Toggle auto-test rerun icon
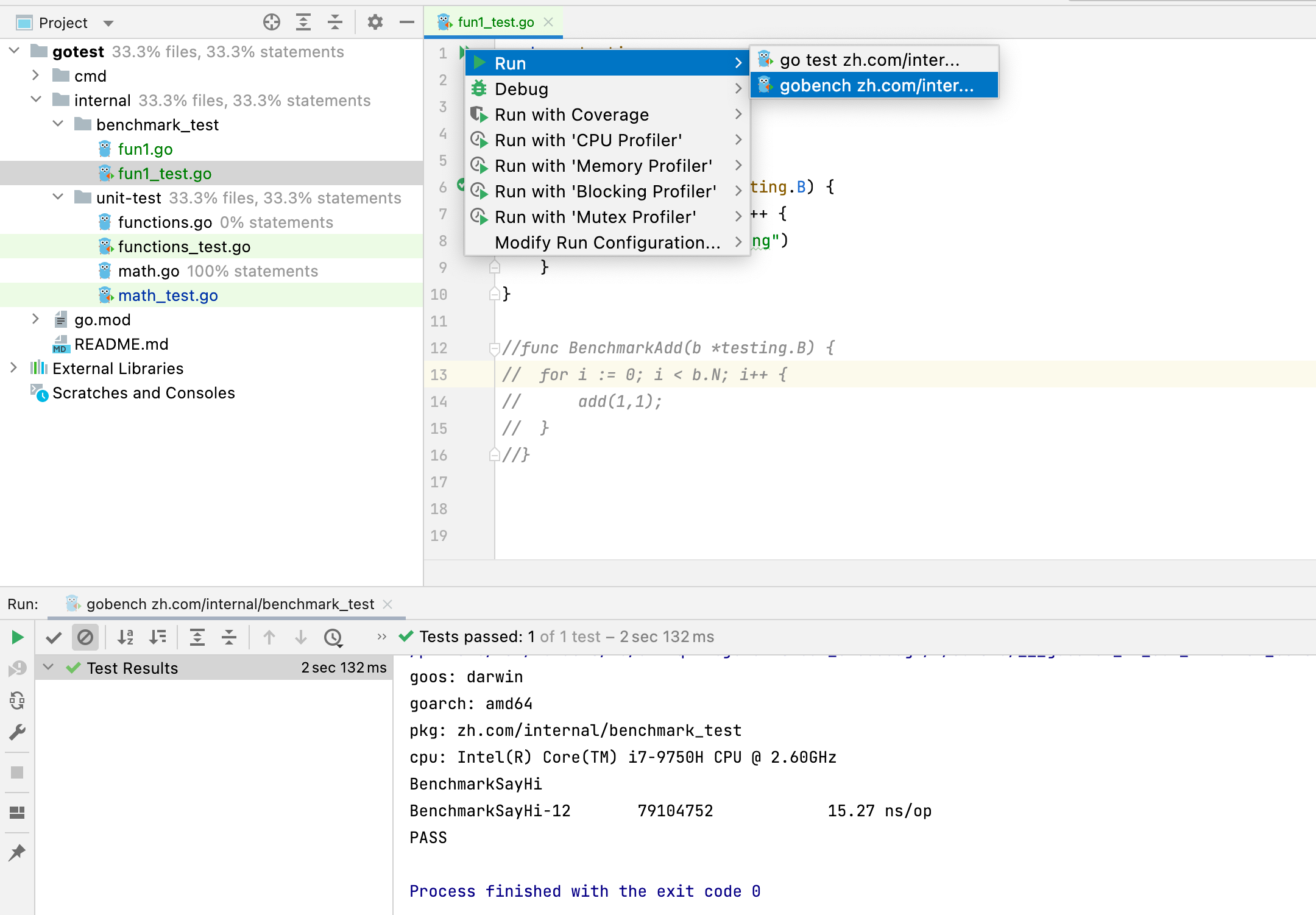The width and height of the screenshot is (1316, 915). (17, 701)
